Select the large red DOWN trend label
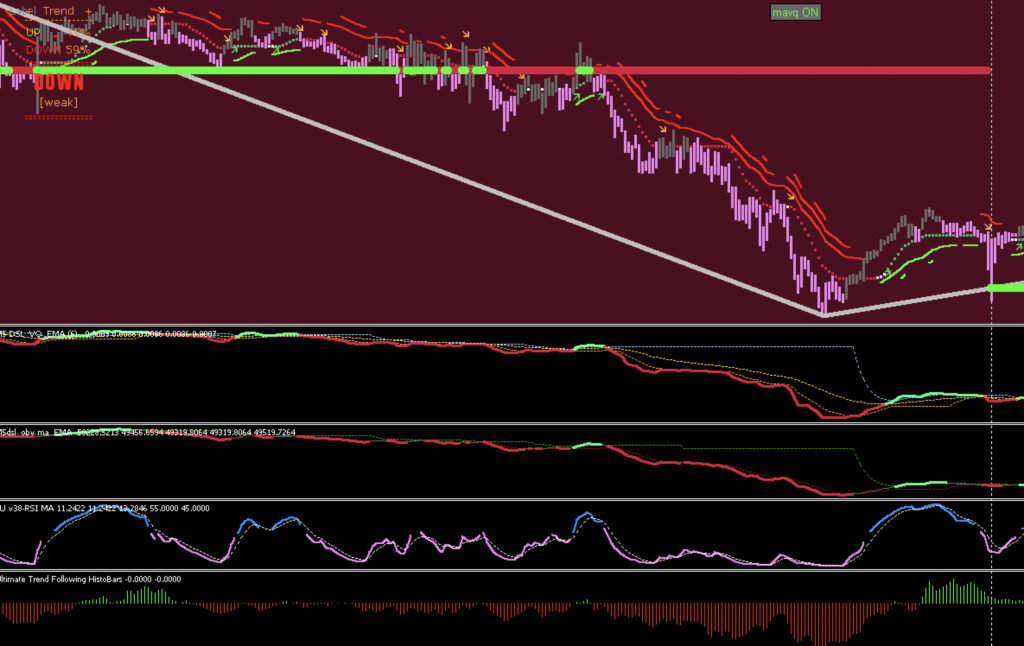The height and width of the screenshot is (646, 1024). click(x=59, y=82)
